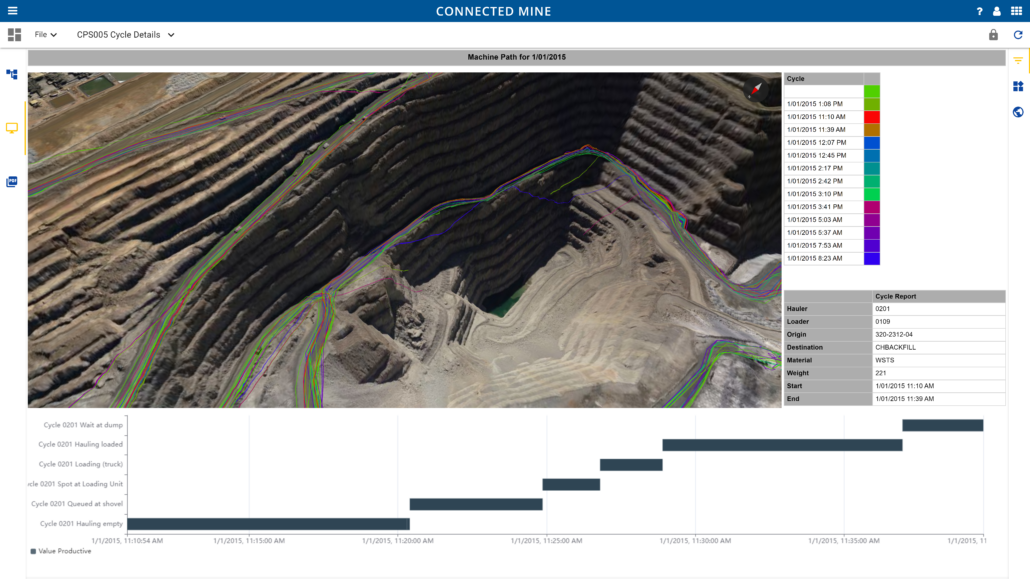Screen dimensions: 1030x579
Task: Select the monitor display icon in left sidebar
Action: pyautogui.click(x=12, y=128)
